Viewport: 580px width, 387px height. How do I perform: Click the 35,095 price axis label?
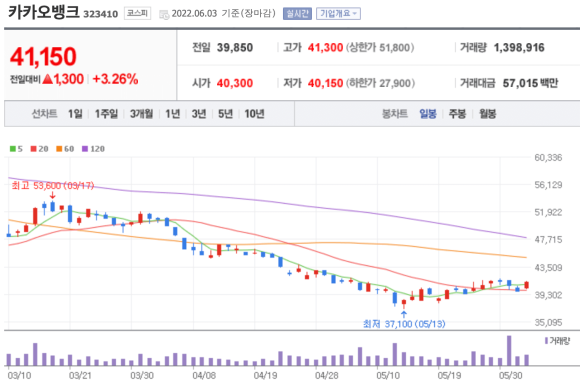[x=548, y=322]
